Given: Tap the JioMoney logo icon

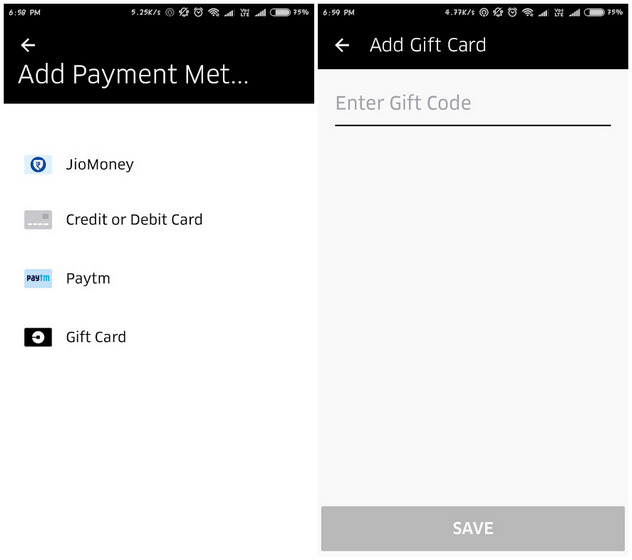Looking at the screenshot, I should point(38,164).
